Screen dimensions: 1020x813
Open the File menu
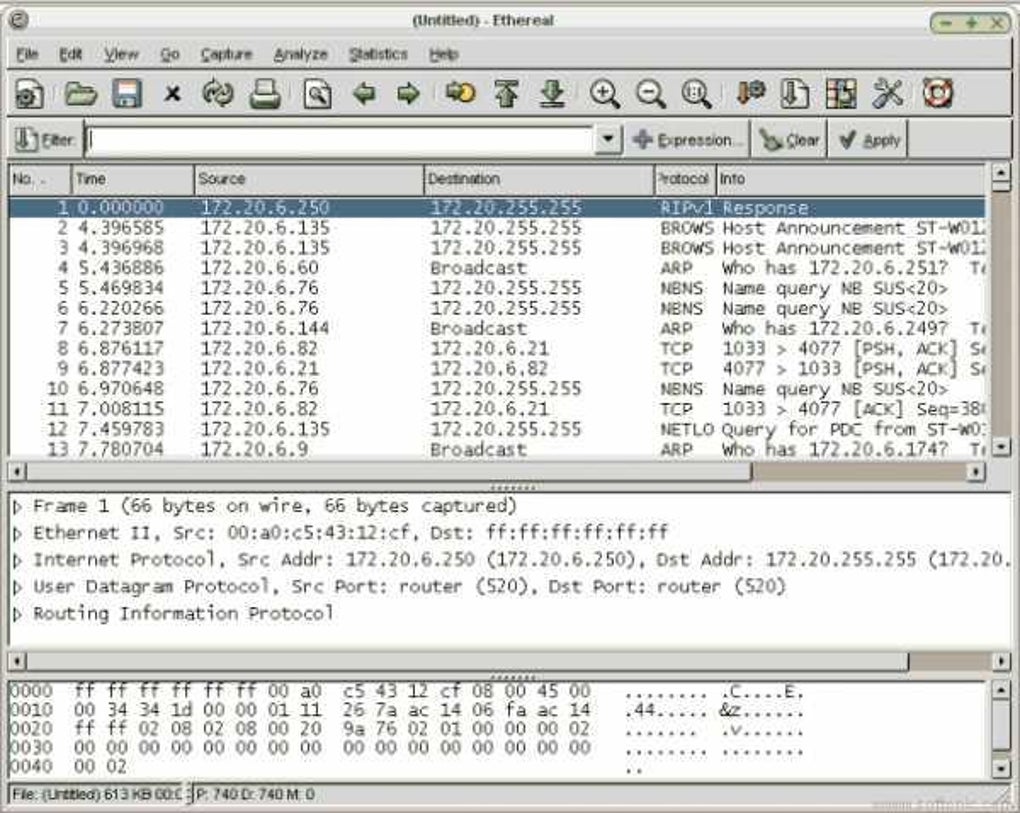point(27,55)
